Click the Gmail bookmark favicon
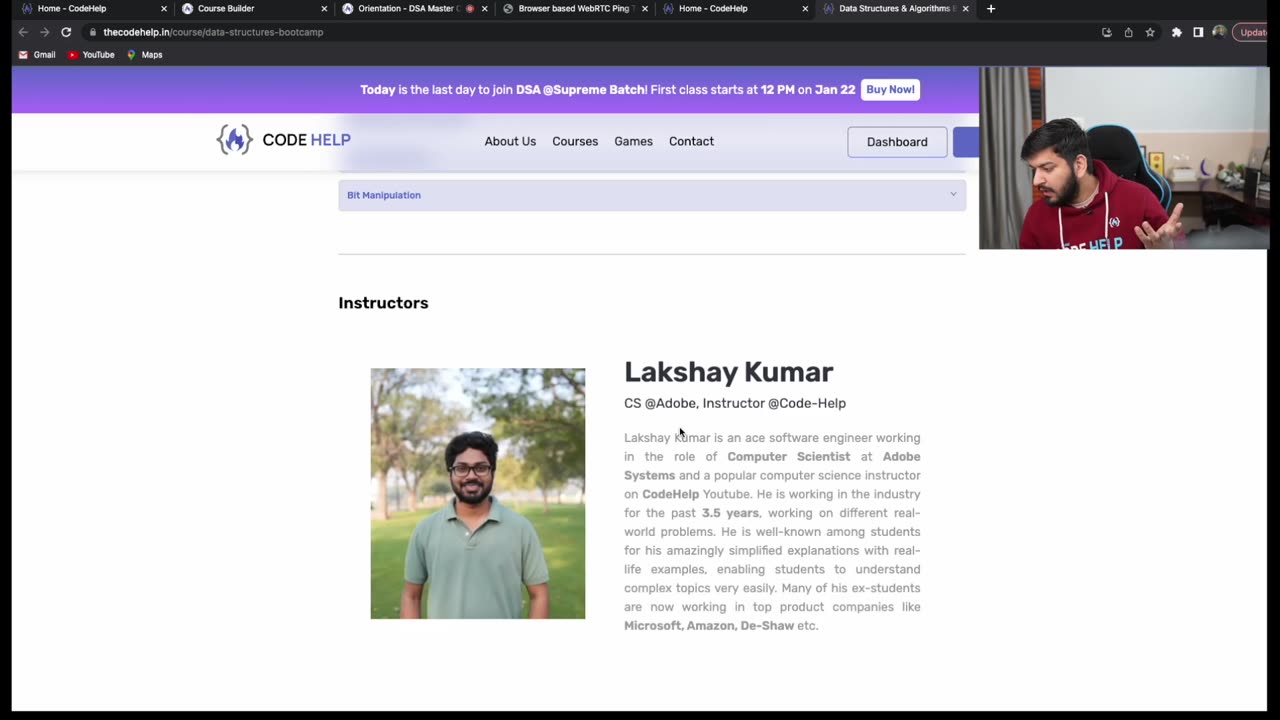 (23, 55)
